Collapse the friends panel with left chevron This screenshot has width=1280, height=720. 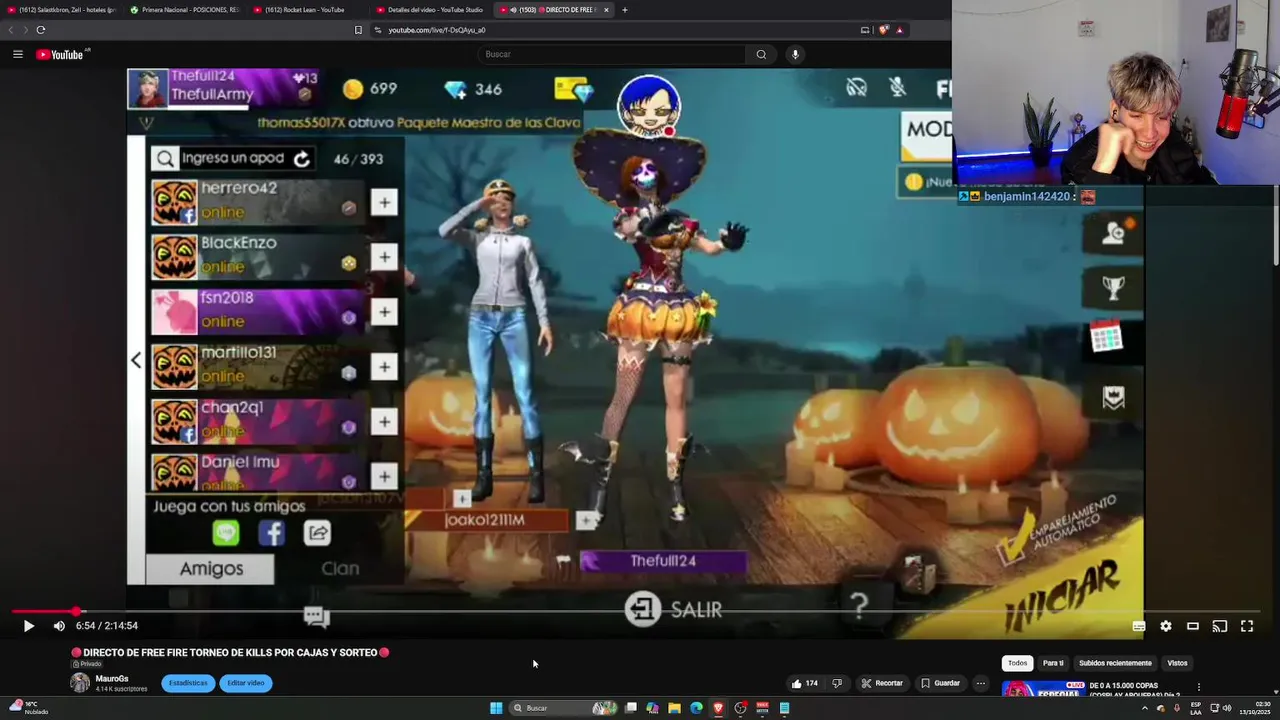[x=136, y=360]
